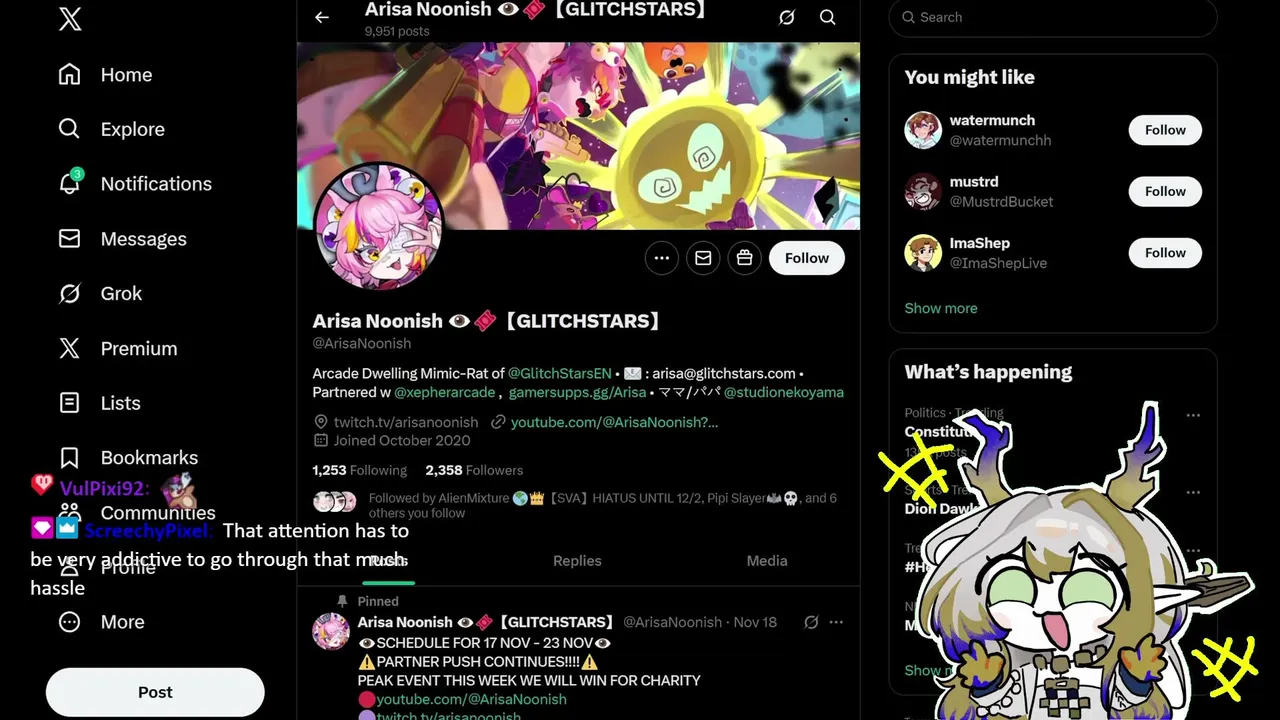This screenshot has height=720, width=1280.
Task: Open the Grok icon in the profile header
Action: (787, 17)
